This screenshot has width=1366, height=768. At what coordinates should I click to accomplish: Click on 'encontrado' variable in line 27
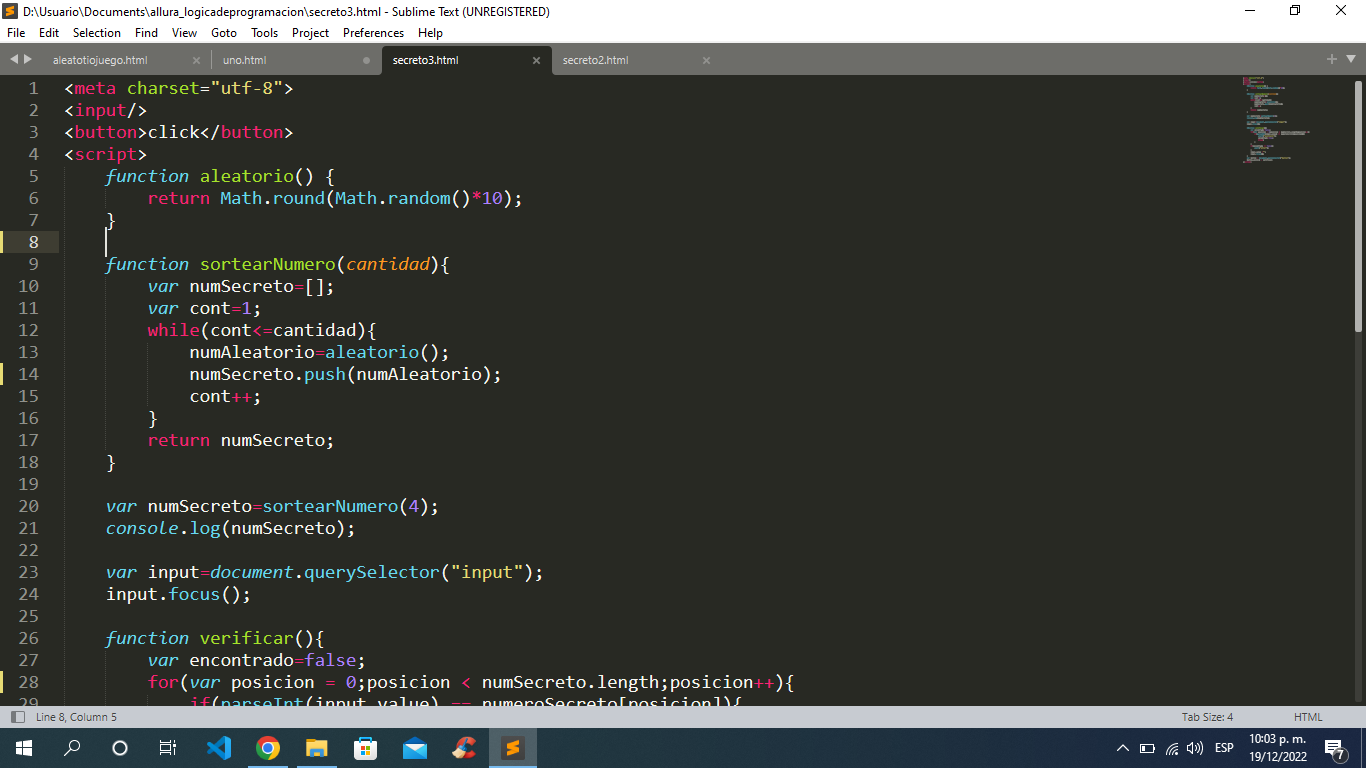pyautogui.click(x=242, y=660)
